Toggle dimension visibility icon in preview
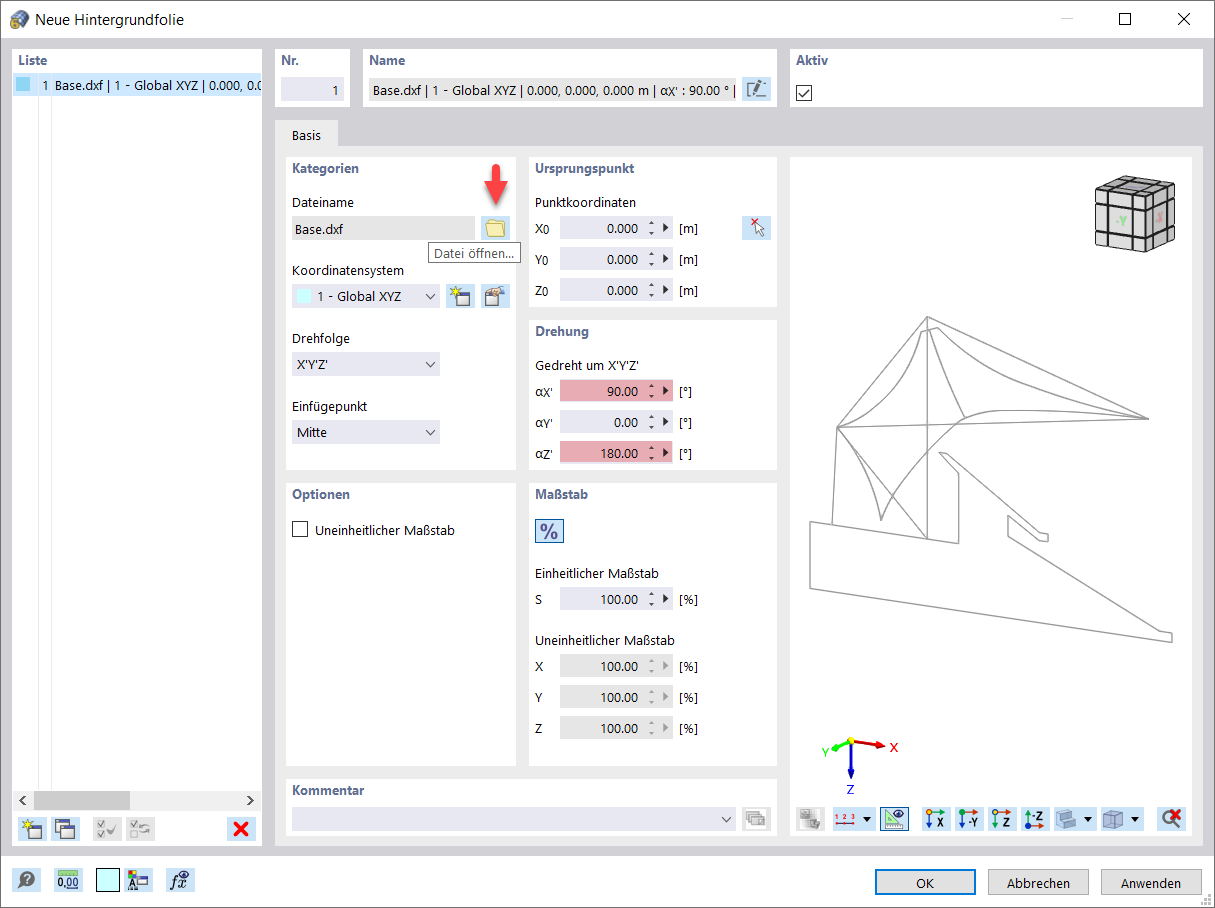The image size is (1215, 908). click(895, 819)
